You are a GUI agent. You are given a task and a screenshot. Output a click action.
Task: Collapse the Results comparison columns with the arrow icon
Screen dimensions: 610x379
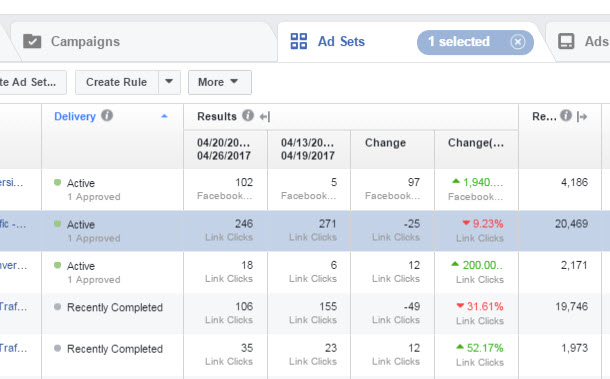point(265,116)
